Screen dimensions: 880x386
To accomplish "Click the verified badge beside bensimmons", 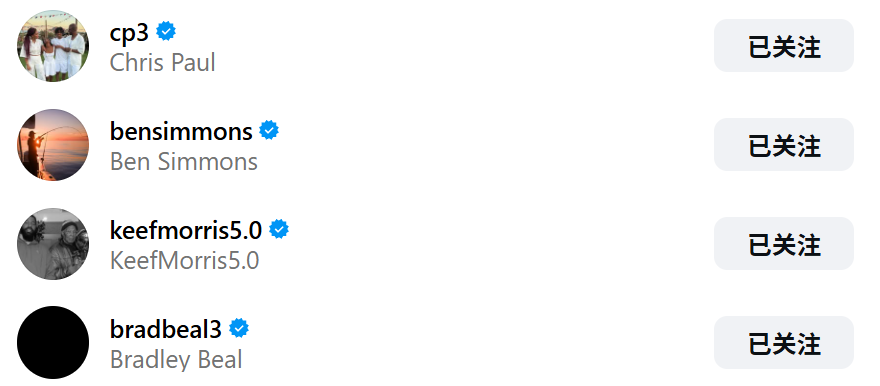I will pyautogui.click(x=269, y=130).
